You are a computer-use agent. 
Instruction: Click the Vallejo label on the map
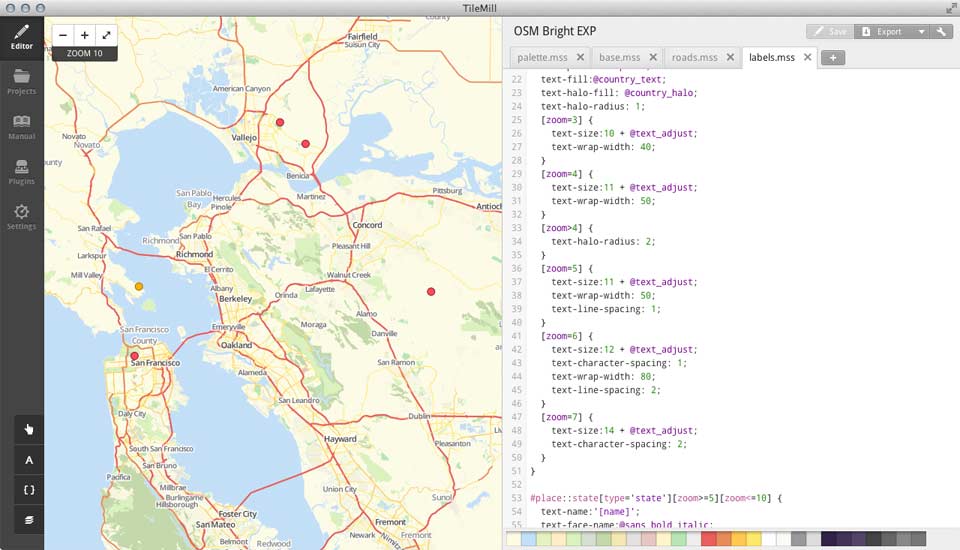point(244,137)
